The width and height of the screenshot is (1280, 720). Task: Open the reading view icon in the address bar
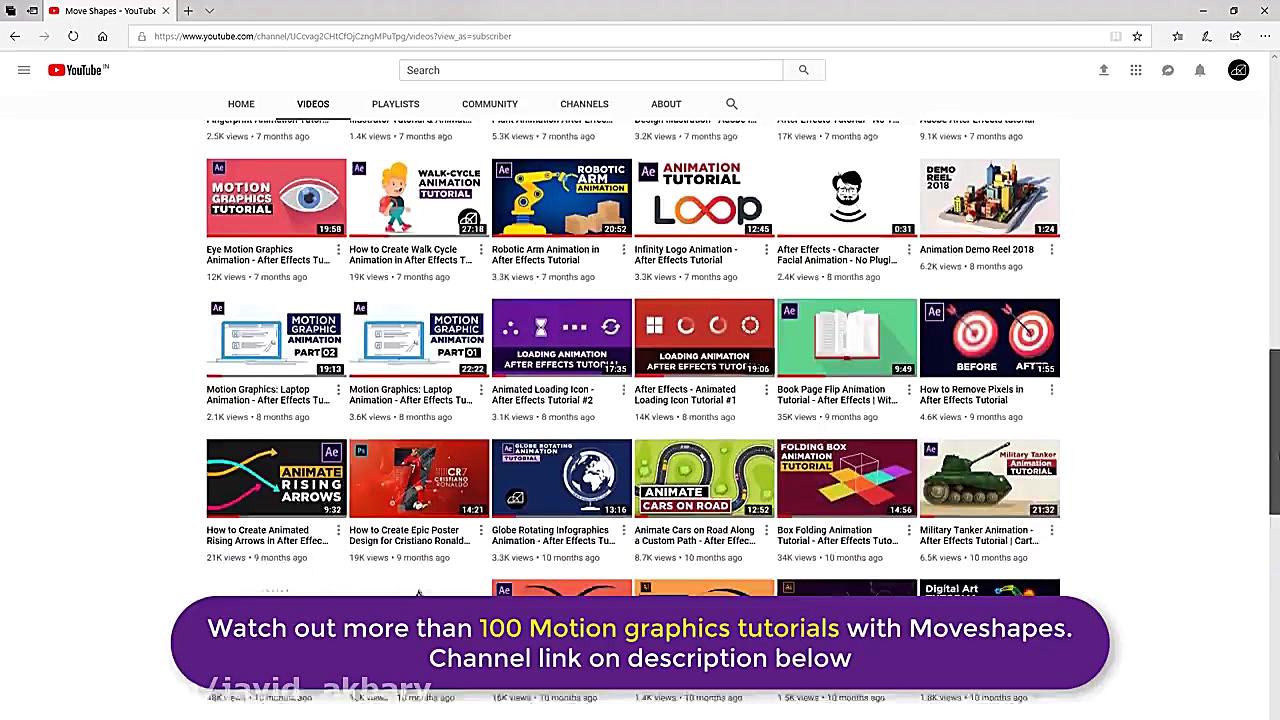pyautogui.click(x=1115, y=36)
